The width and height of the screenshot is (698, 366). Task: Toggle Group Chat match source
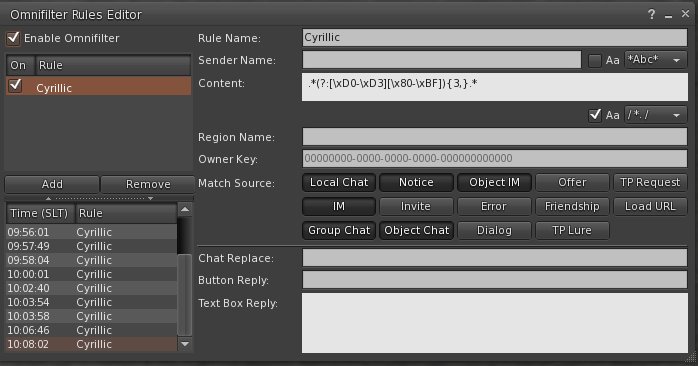click(x=339, y=231)
